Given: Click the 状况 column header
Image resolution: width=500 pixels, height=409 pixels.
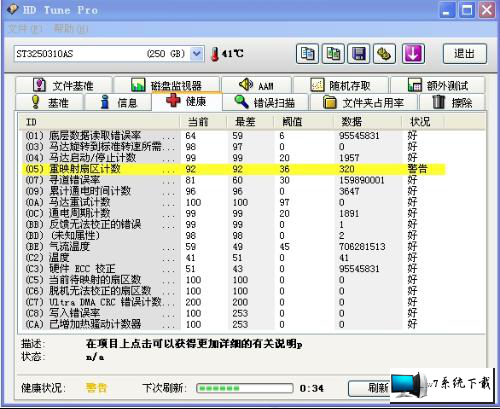Looking at the screenshot, I should [x=423, y=122].
